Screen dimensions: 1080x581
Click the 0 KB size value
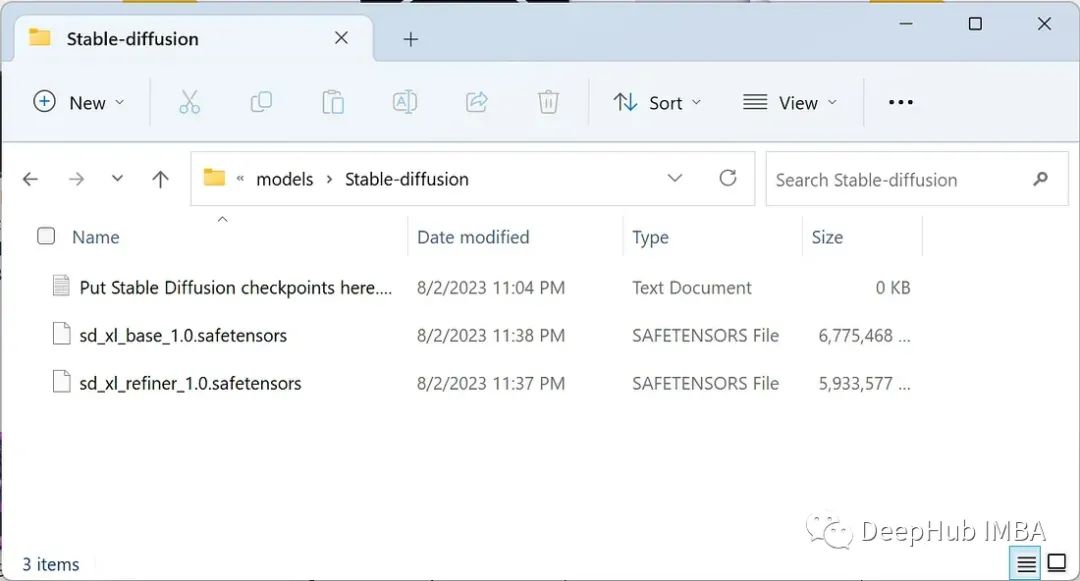click(893, 287)
